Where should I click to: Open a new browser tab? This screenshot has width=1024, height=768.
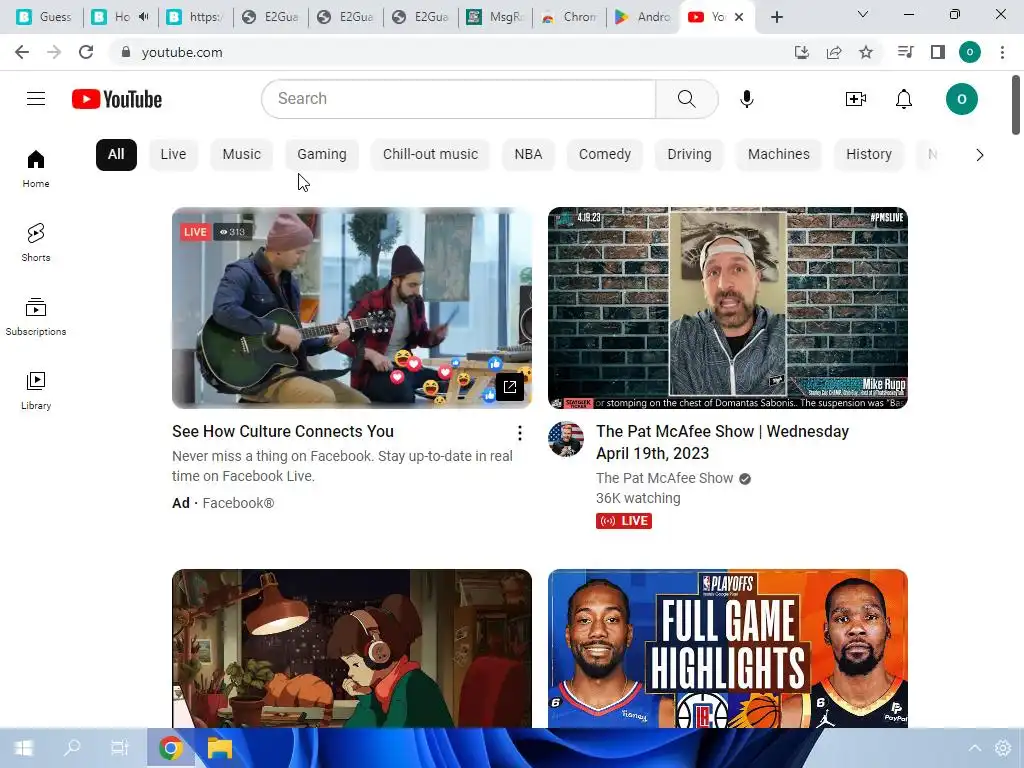(776, 17)
